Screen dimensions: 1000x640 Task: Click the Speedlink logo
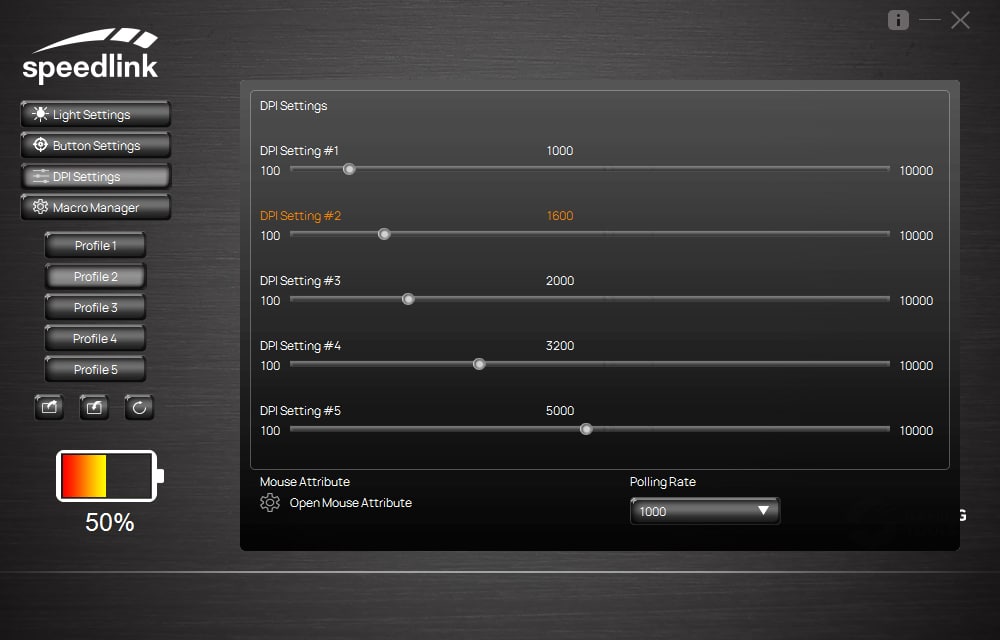[91, 56]
